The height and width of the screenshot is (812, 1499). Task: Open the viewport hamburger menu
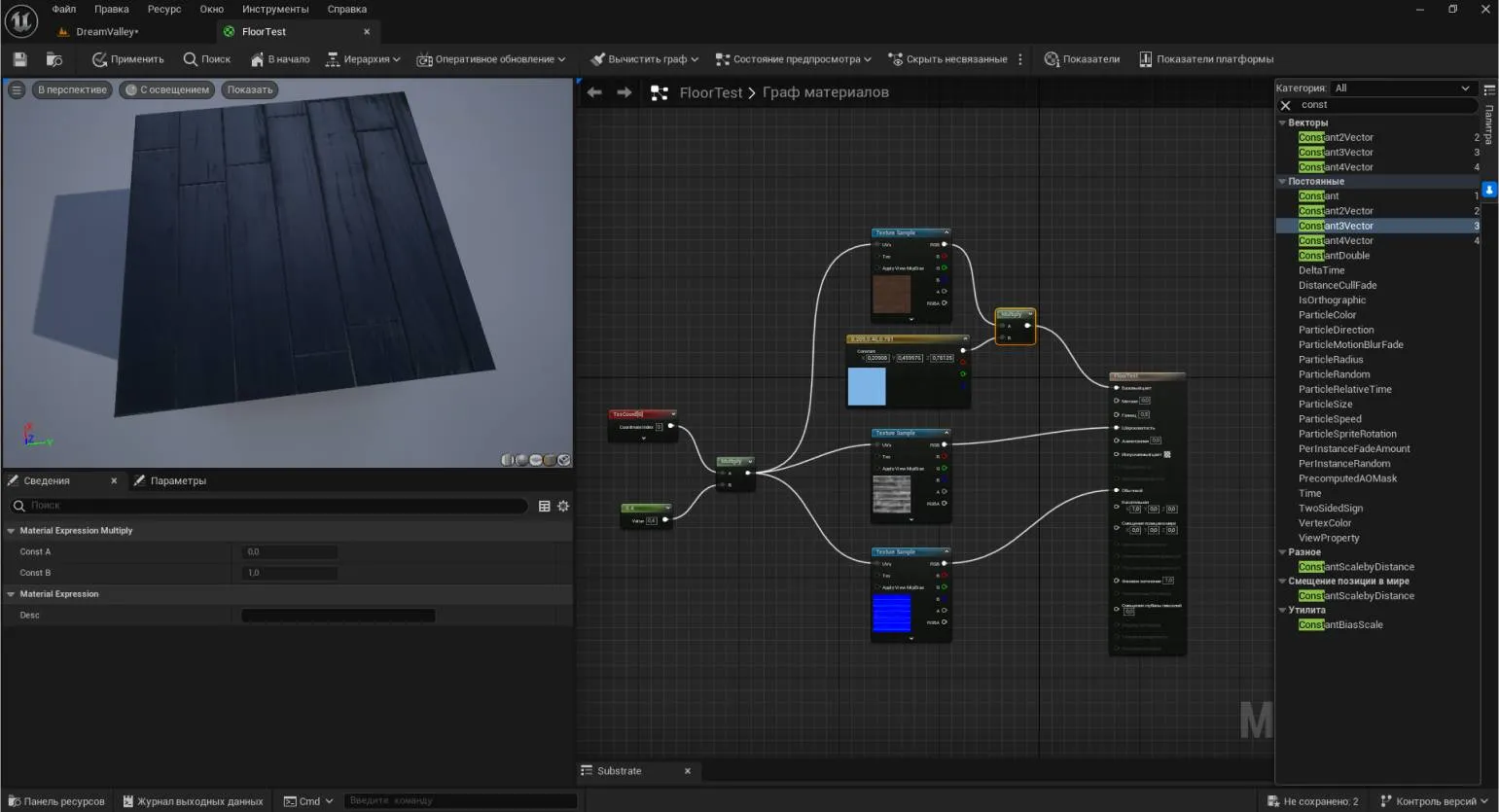click(x=17, y=89)
